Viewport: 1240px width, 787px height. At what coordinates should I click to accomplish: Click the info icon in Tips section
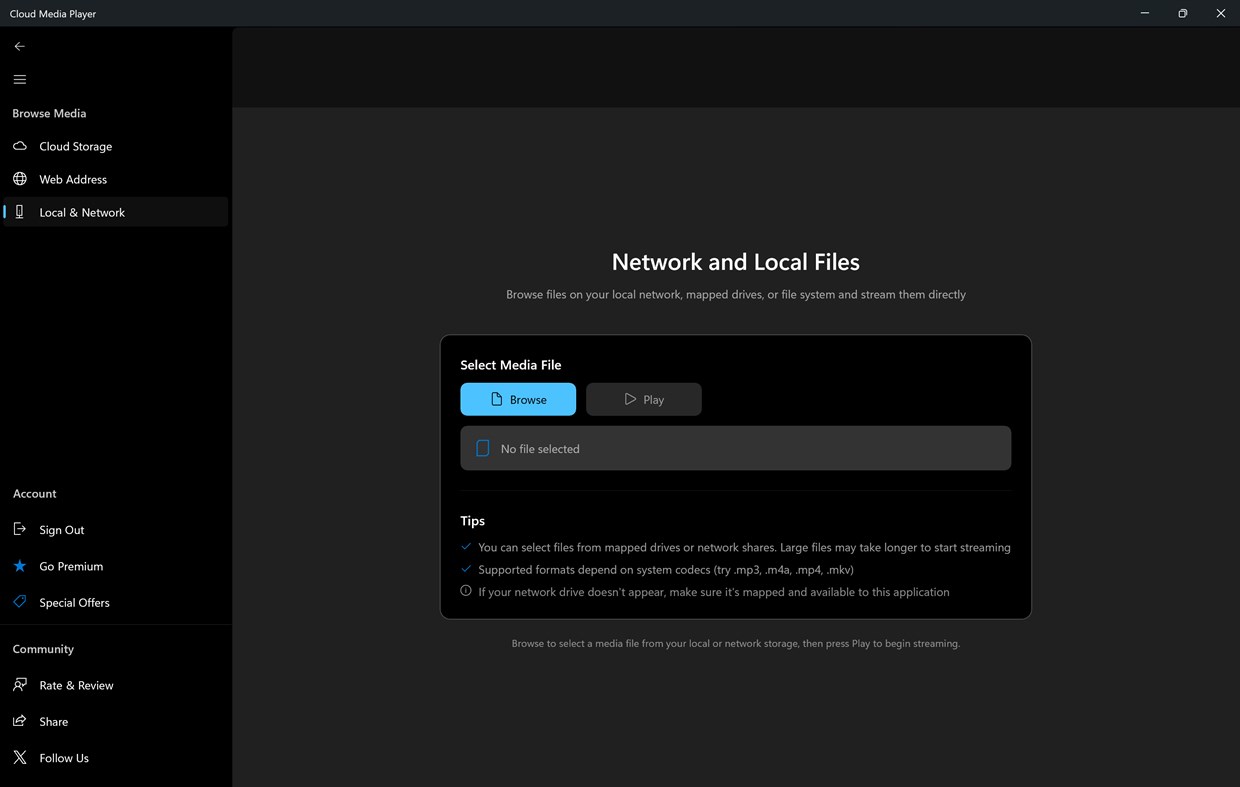tap(465, 590)
